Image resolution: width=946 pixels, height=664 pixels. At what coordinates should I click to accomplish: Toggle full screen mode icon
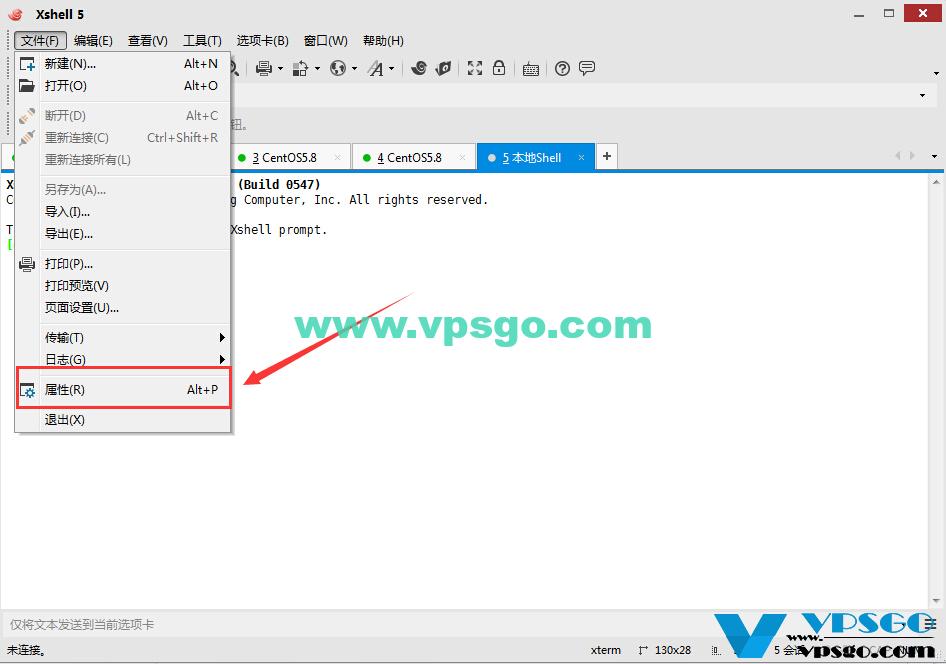pyautogui.click(x=475, y=68)
